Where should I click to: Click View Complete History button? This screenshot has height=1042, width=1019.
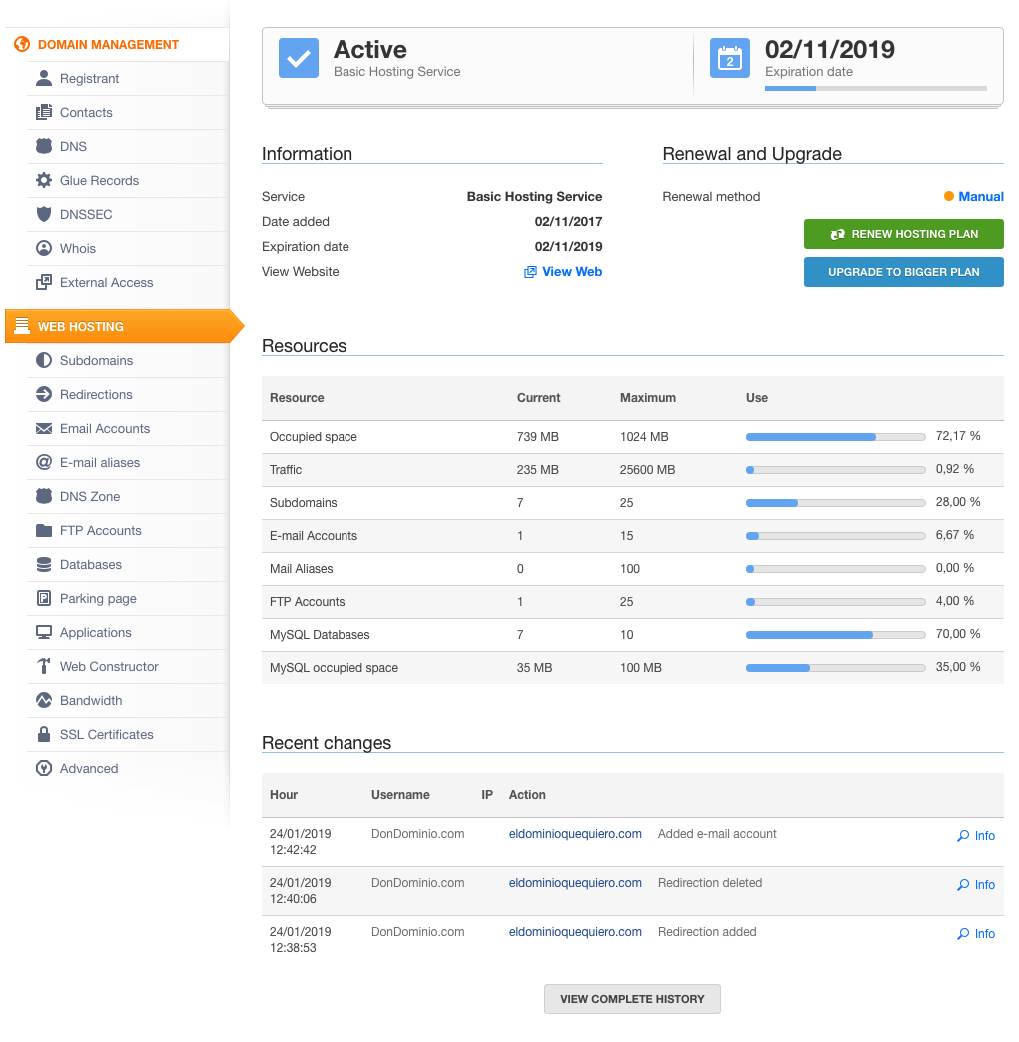632,999
